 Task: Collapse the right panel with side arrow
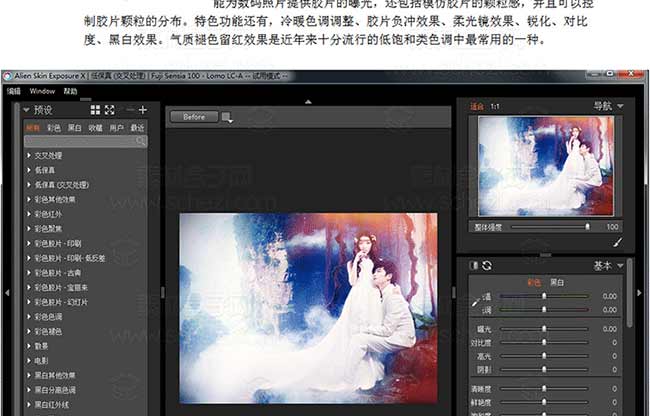tap(639, 293)
